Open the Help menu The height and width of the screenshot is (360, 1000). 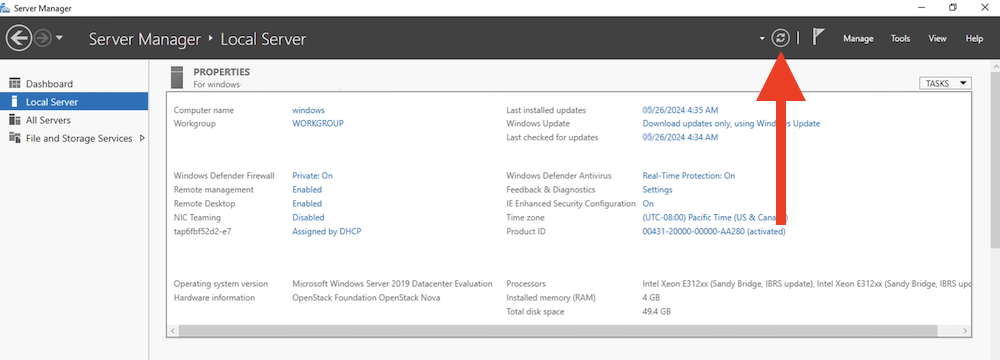click(974, 38)
